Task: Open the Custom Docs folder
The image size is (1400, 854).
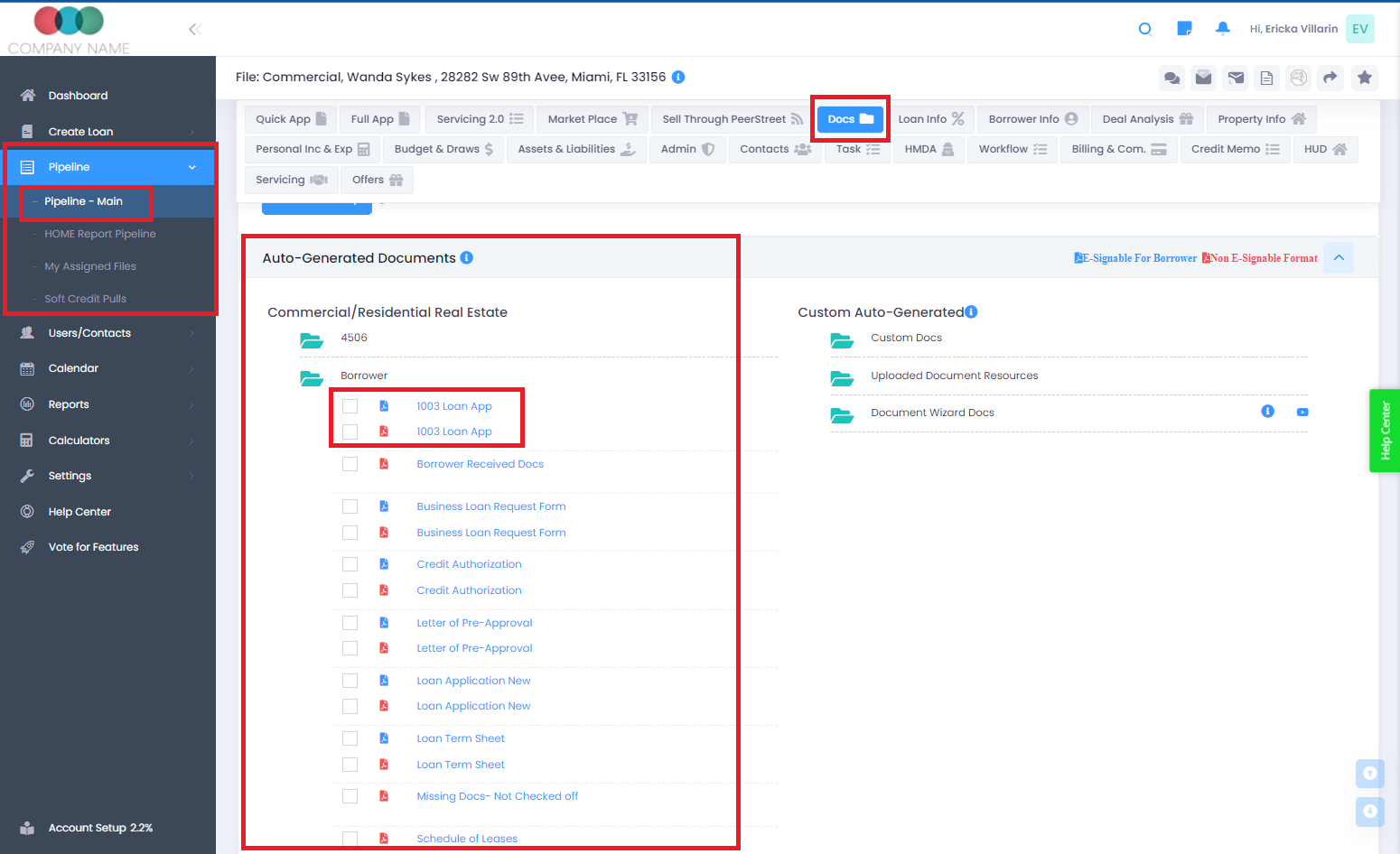Action: 906,338
